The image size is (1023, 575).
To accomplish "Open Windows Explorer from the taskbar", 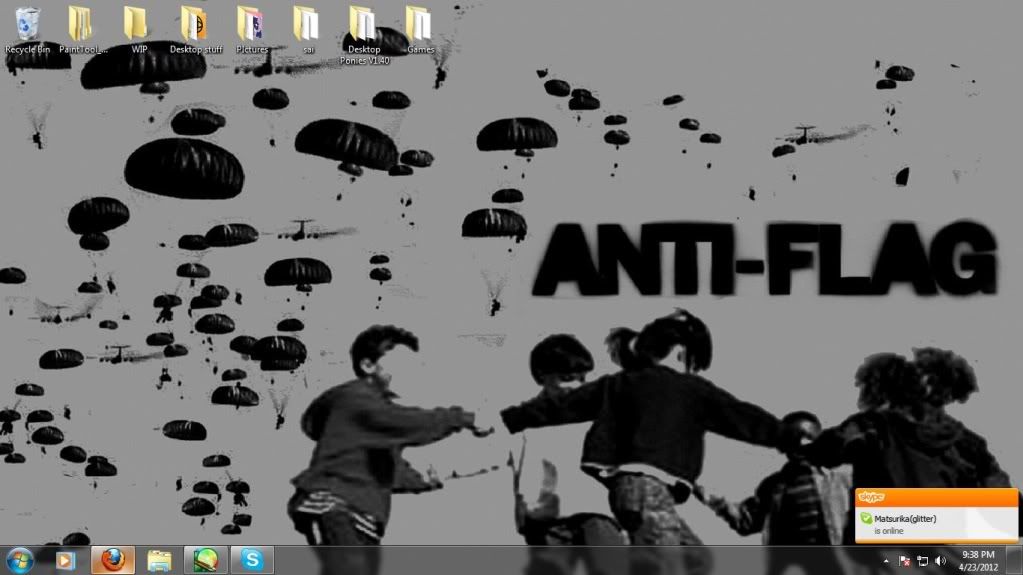I will 159,561.
